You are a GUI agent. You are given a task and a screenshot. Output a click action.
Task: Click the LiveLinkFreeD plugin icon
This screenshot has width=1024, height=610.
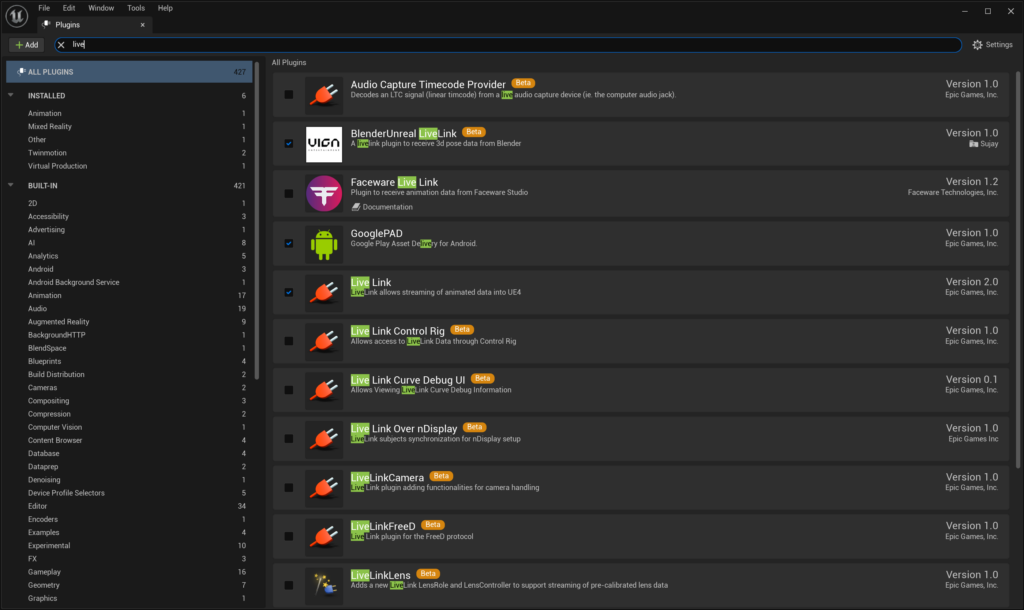pyautogui.click(x=324, y=537)
